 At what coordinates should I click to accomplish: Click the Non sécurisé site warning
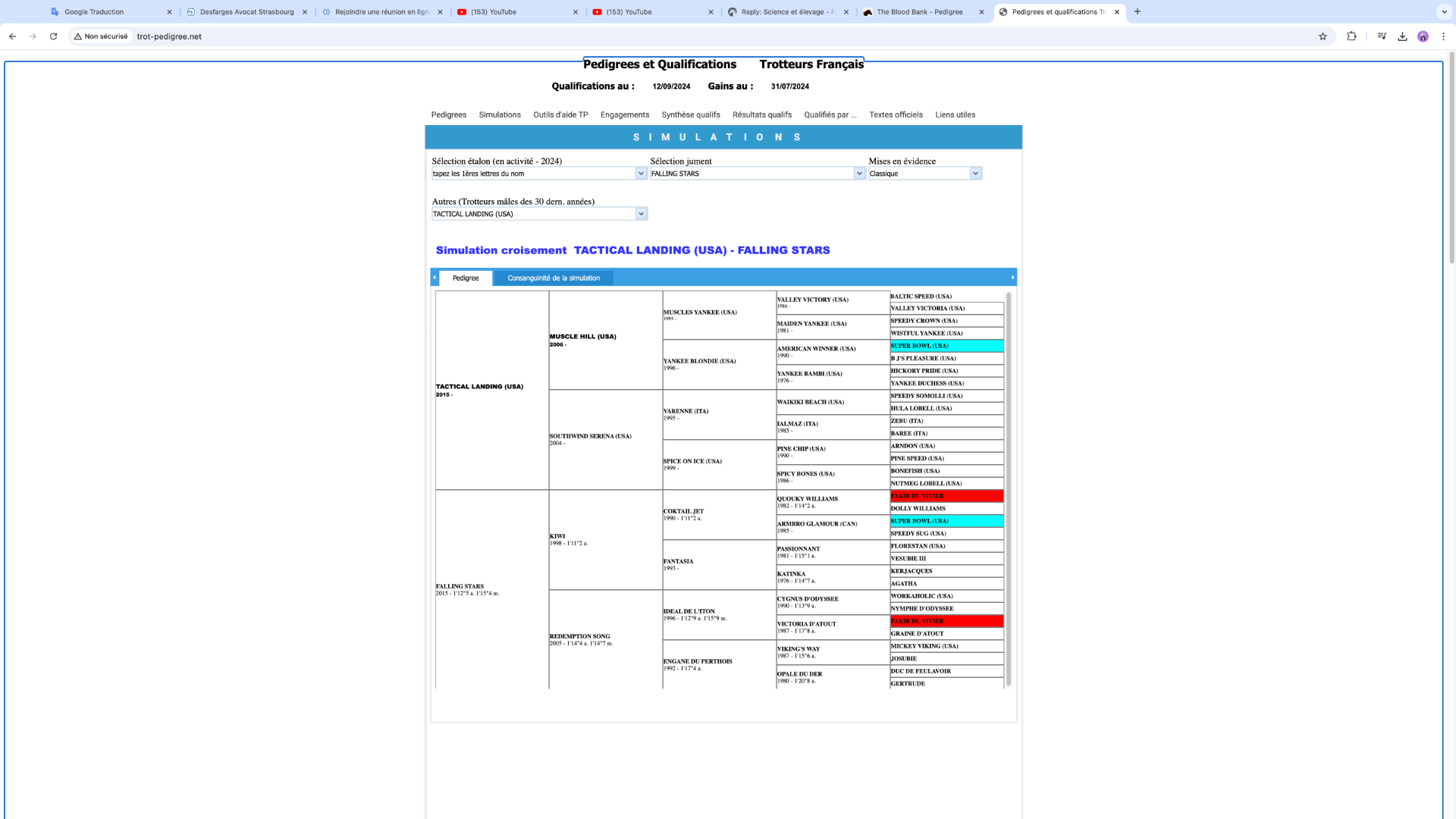(x=101, y=36)
